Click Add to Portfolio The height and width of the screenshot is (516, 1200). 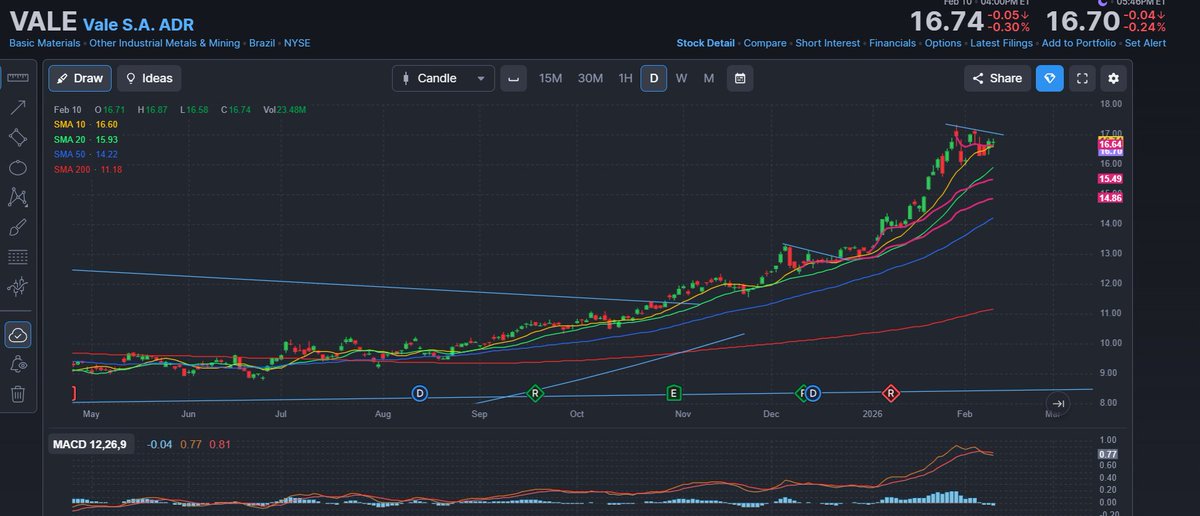pyautogui.click(x=1078, y=43)
